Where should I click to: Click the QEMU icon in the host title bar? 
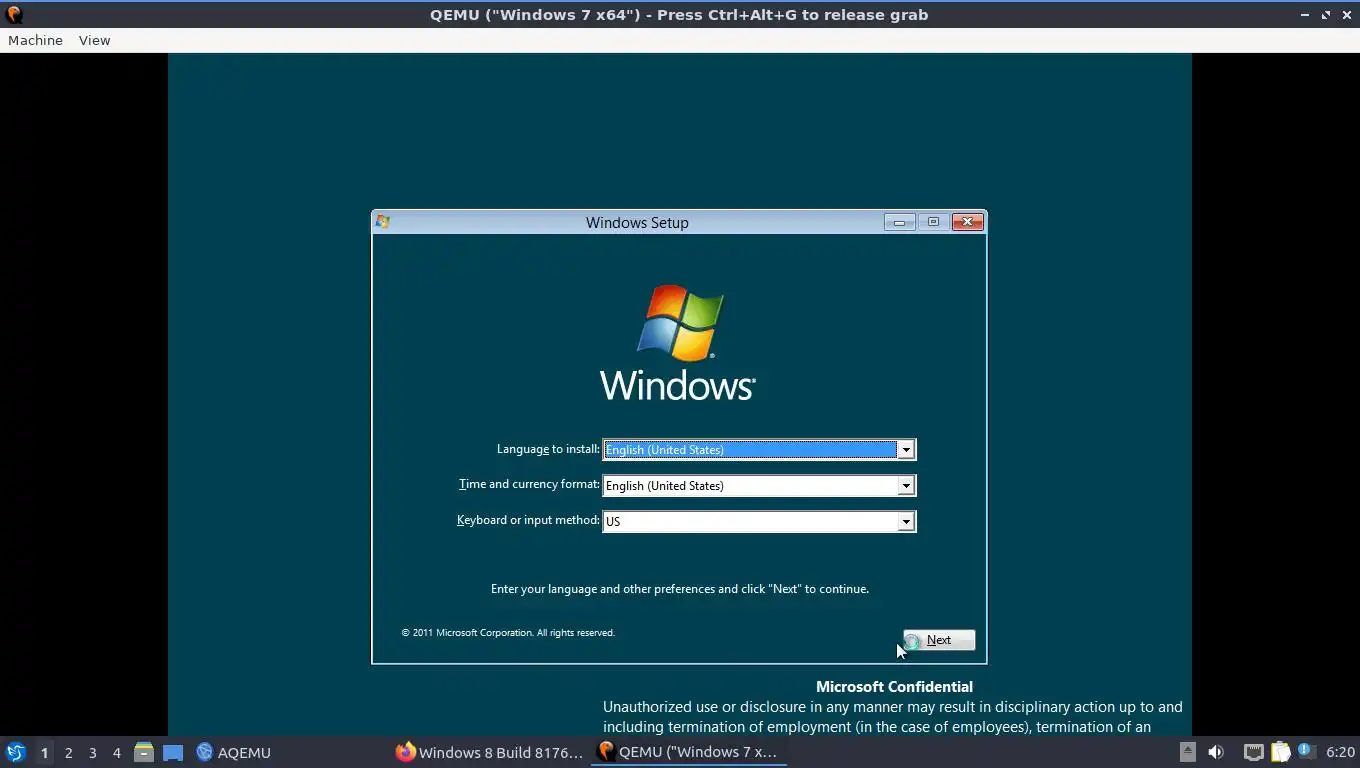14,15
